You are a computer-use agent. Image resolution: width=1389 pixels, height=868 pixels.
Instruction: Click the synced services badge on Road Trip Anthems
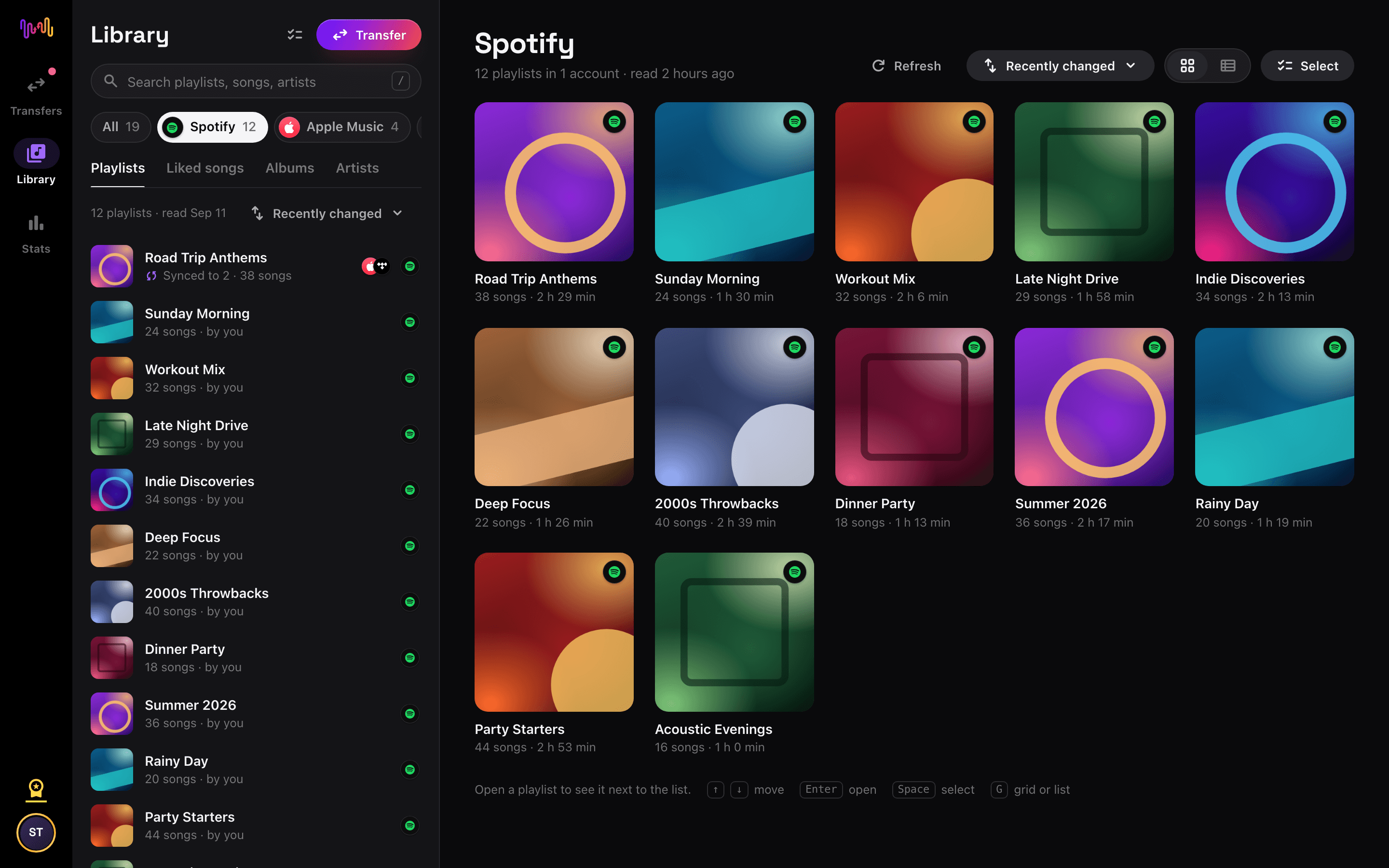pos(376,266)
